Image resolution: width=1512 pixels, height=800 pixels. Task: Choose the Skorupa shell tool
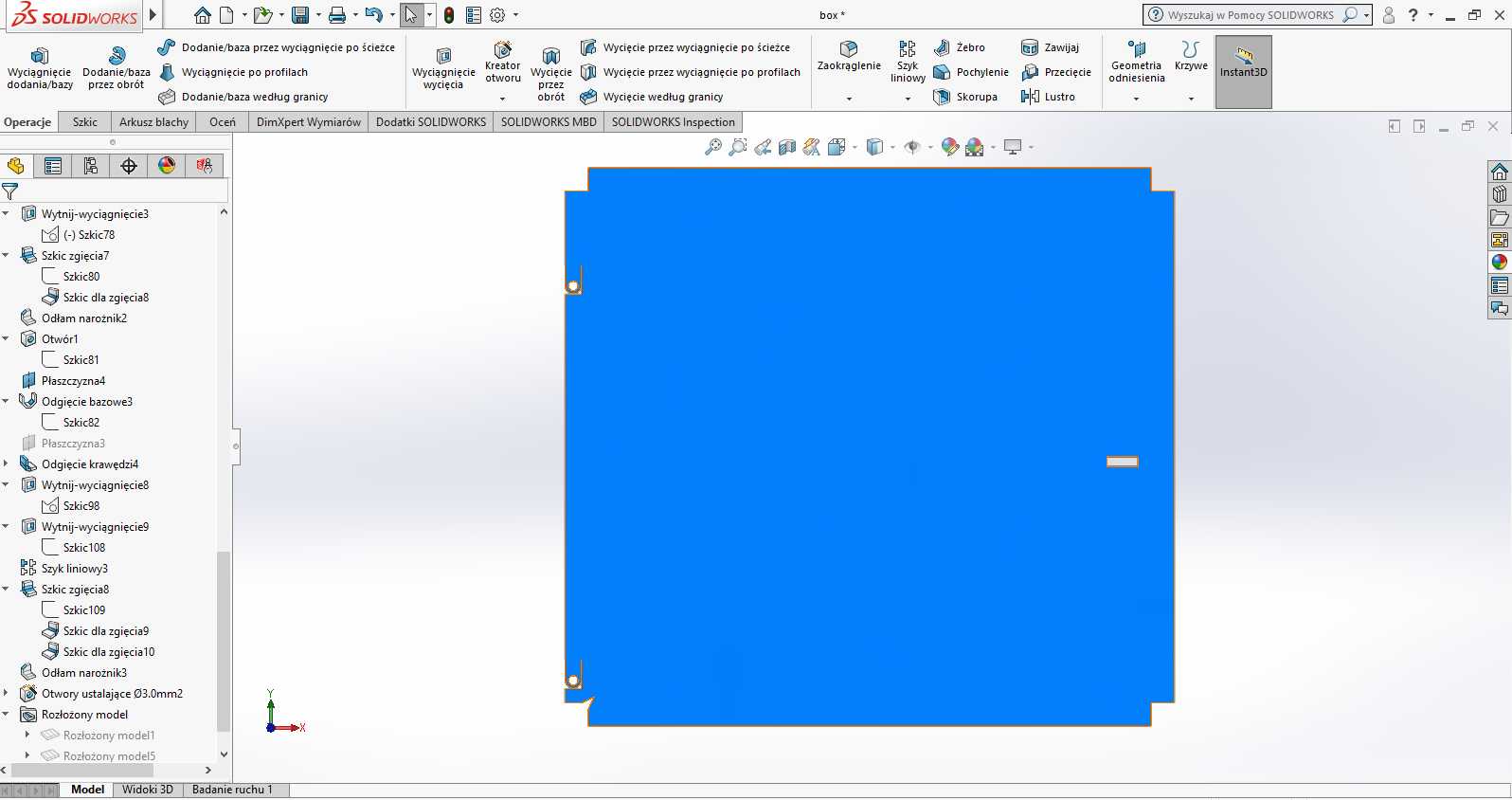[965, 97]
